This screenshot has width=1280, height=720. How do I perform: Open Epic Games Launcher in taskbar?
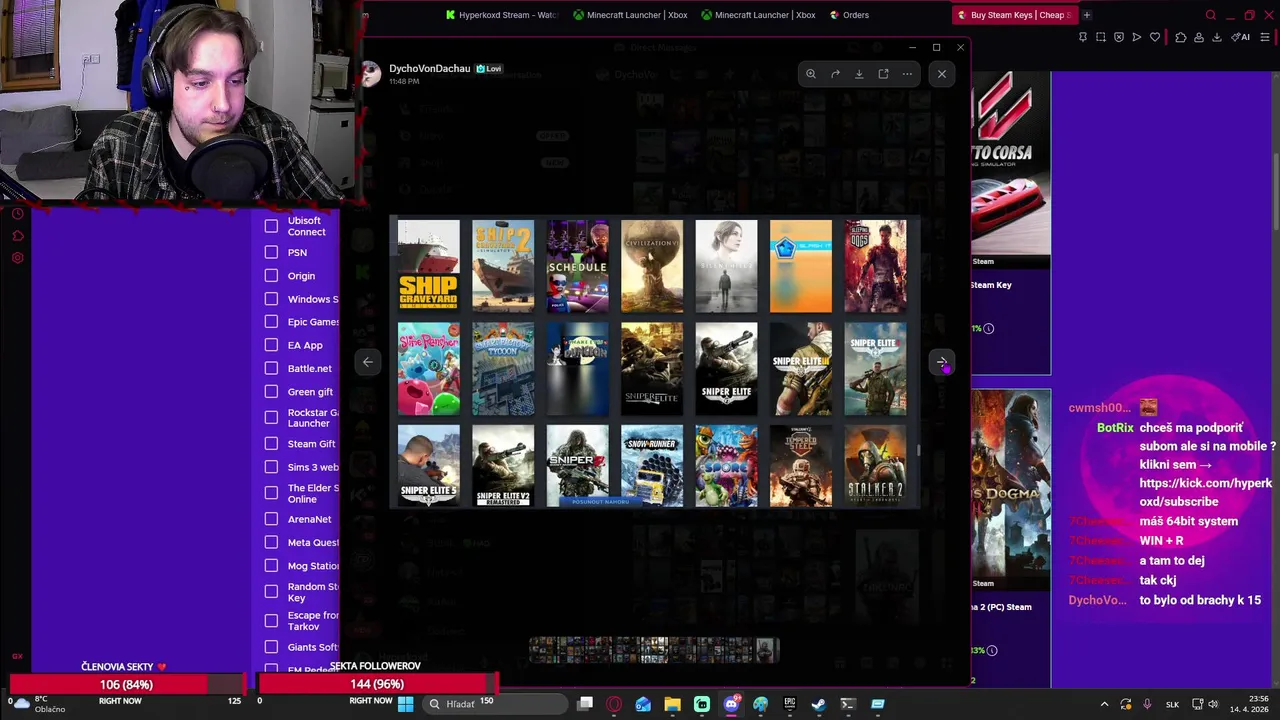[x=790, y=704]
